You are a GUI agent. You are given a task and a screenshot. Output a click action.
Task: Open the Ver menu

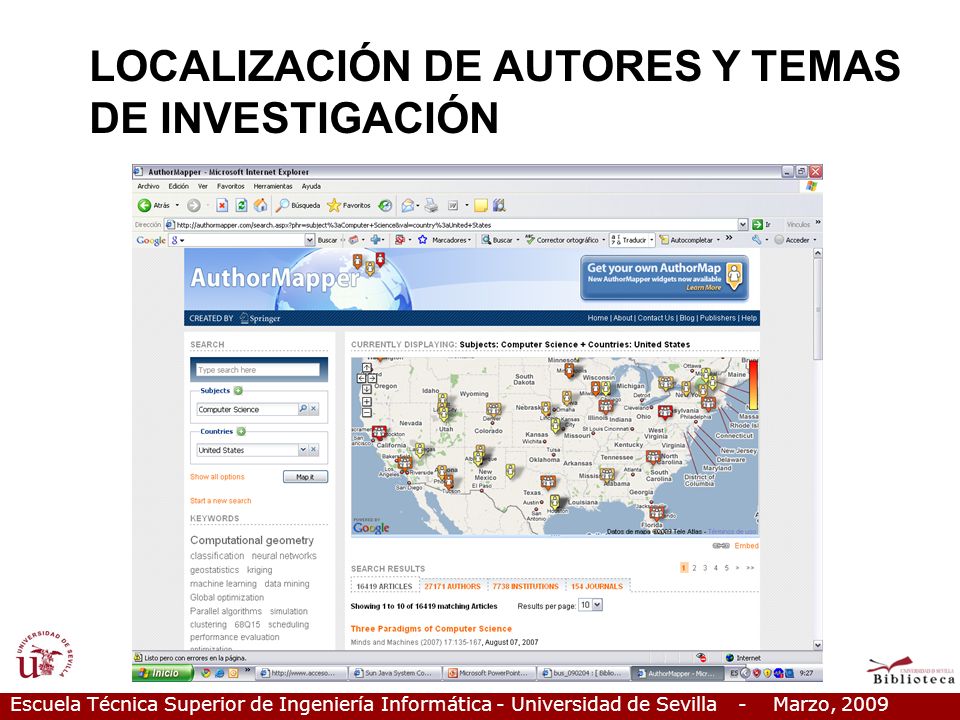(203, 186)
